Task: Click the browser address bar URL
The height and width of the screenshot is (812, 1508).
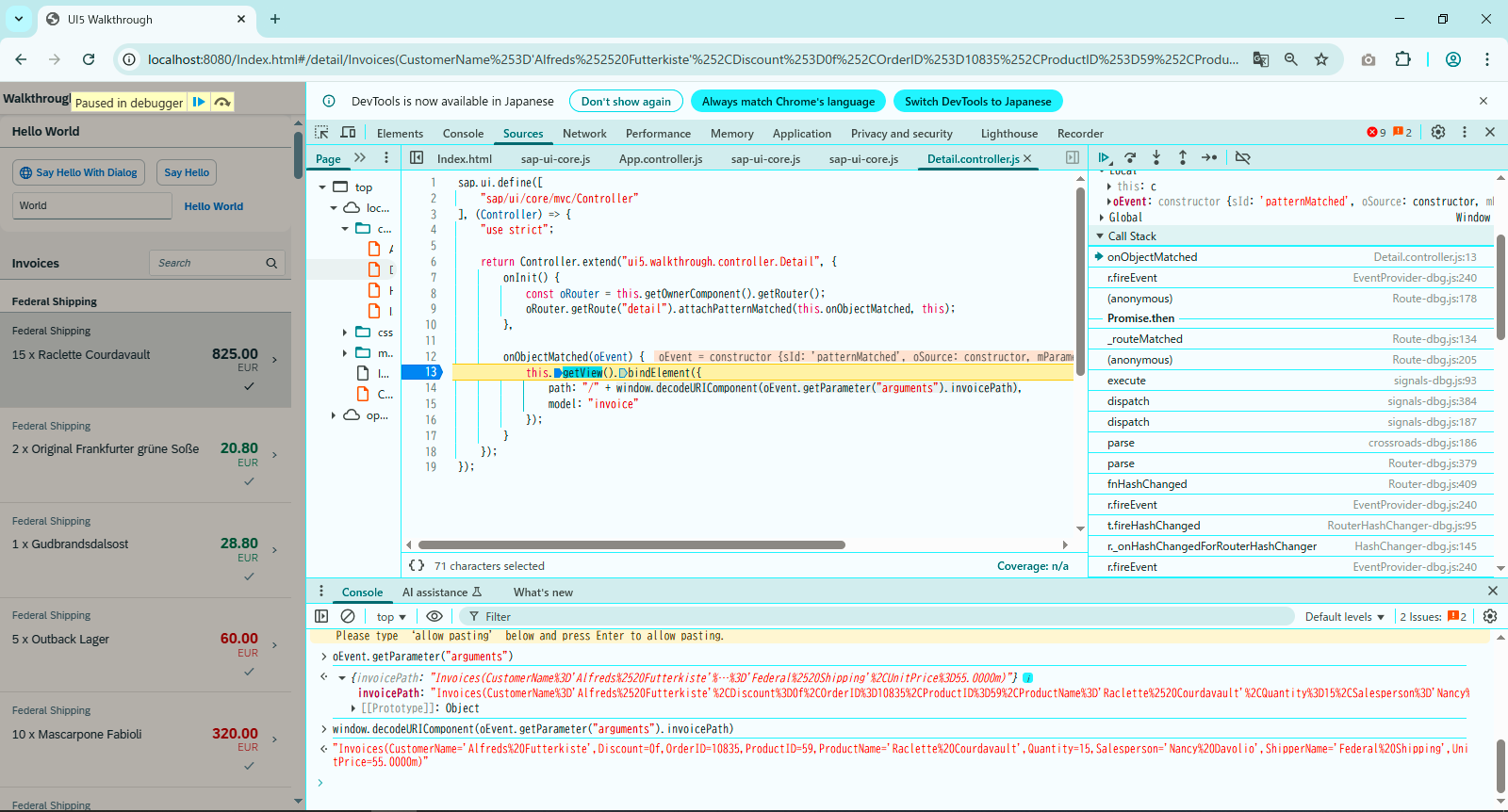Action: point(693,59)
